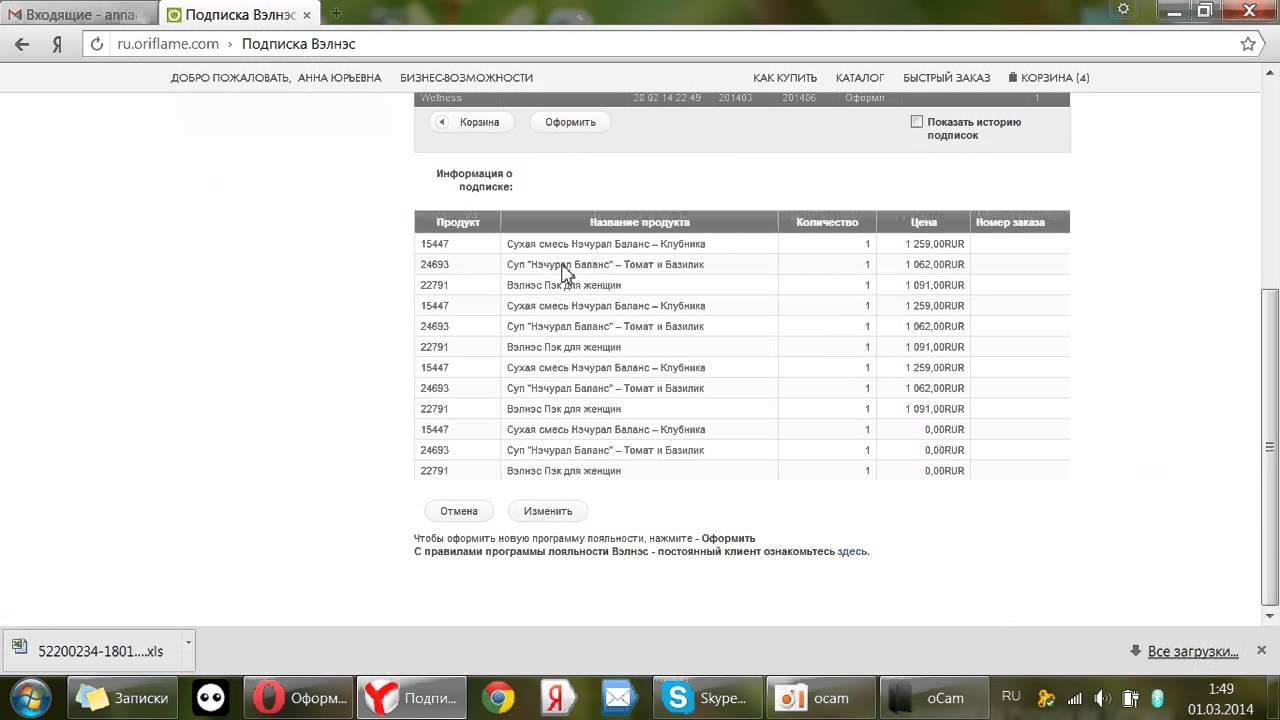Switch to Skype in the taskbar
1280x720 pixels.
coord(706,698)
